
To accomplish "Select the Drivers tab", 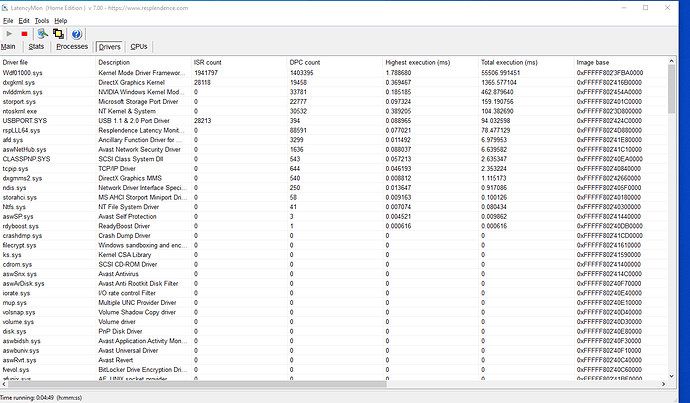I will click(x=109, y=47).
